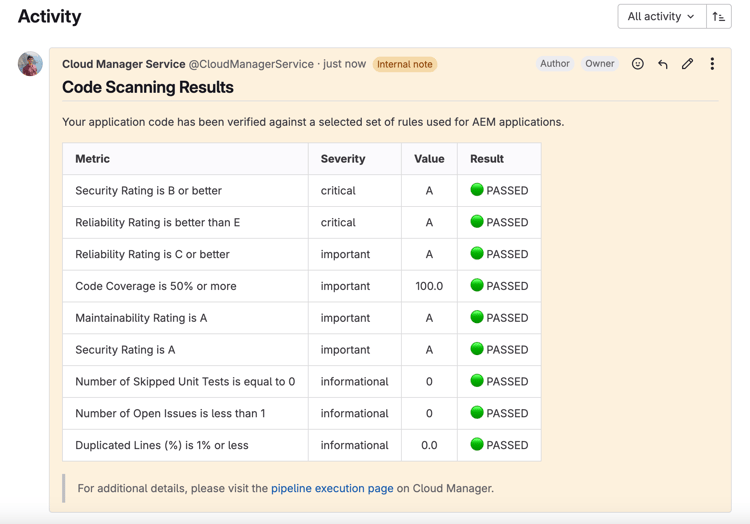The width and height of the screenshot is (750, 524).
Task: Click the Value column header
Action: coord(429,159)
